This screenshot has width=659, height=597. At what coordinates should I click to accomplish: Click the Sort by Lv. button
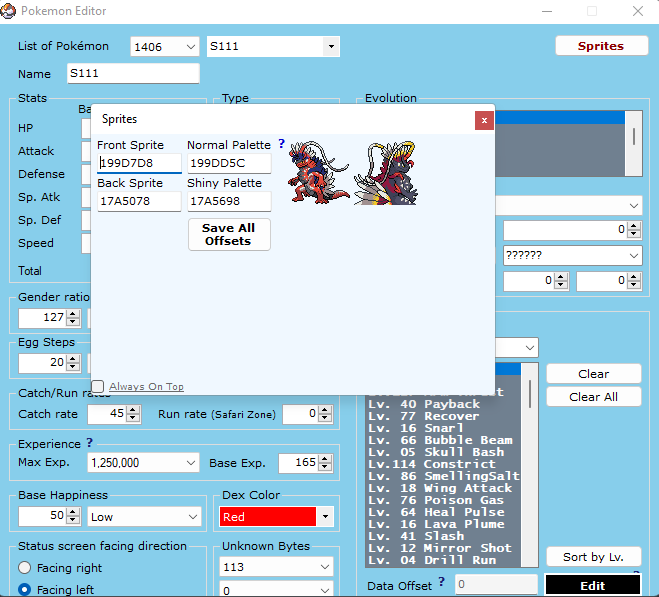(x=593, y=557)
